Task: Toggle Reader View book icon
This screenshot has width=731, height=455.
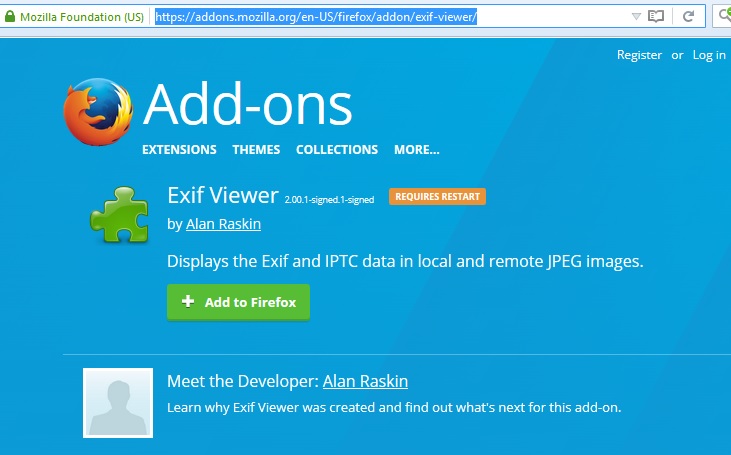Action: (x=656, y=17)
